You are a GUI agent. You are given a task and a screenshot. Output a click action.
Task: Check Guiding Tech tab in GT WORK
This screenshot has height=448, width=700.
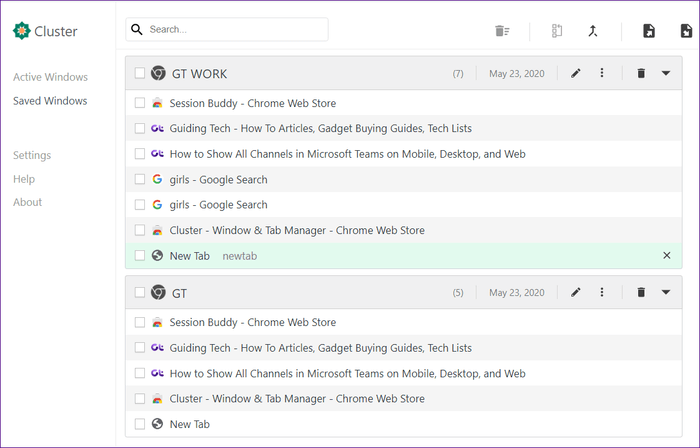coord(140,129)
